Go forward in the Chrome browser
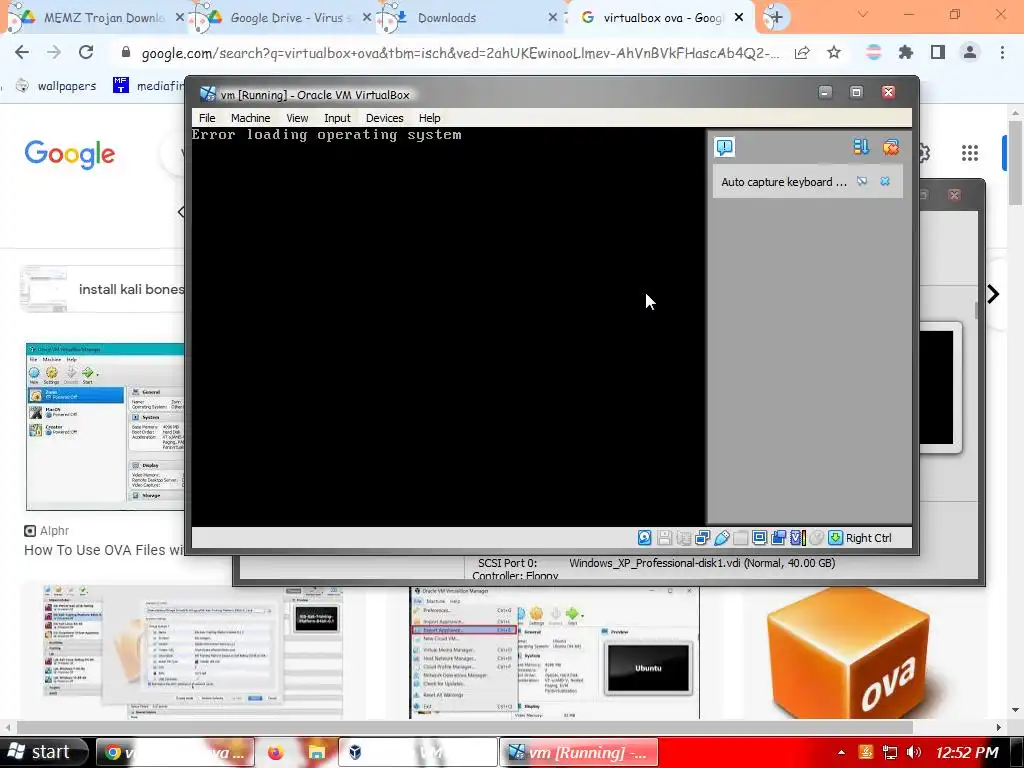Viewport: 1024px width, 768px height. pos(54,52)
